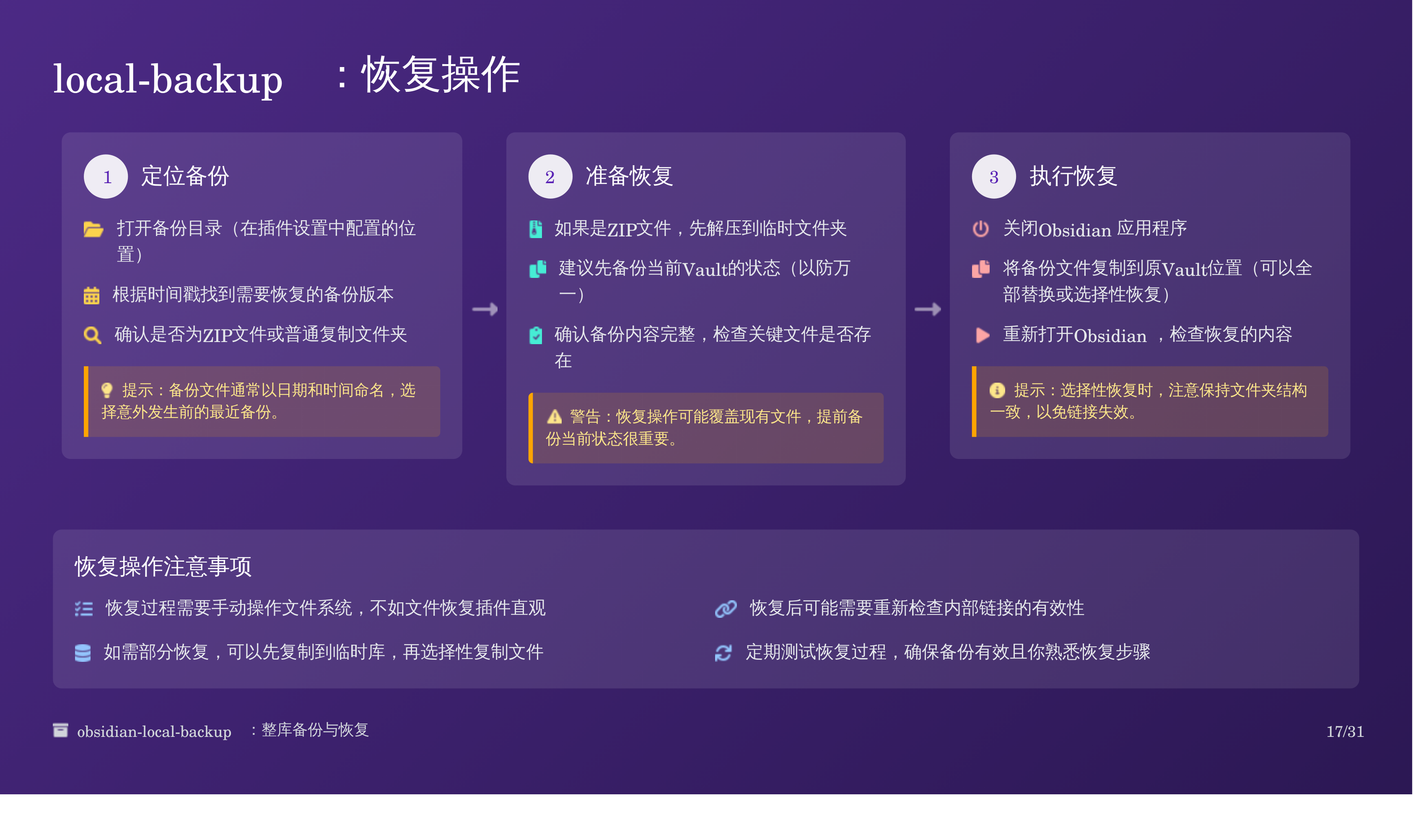Click the blue database stack icon
The width and height of the screenshot is (1413, 840).
click(83, 653)
